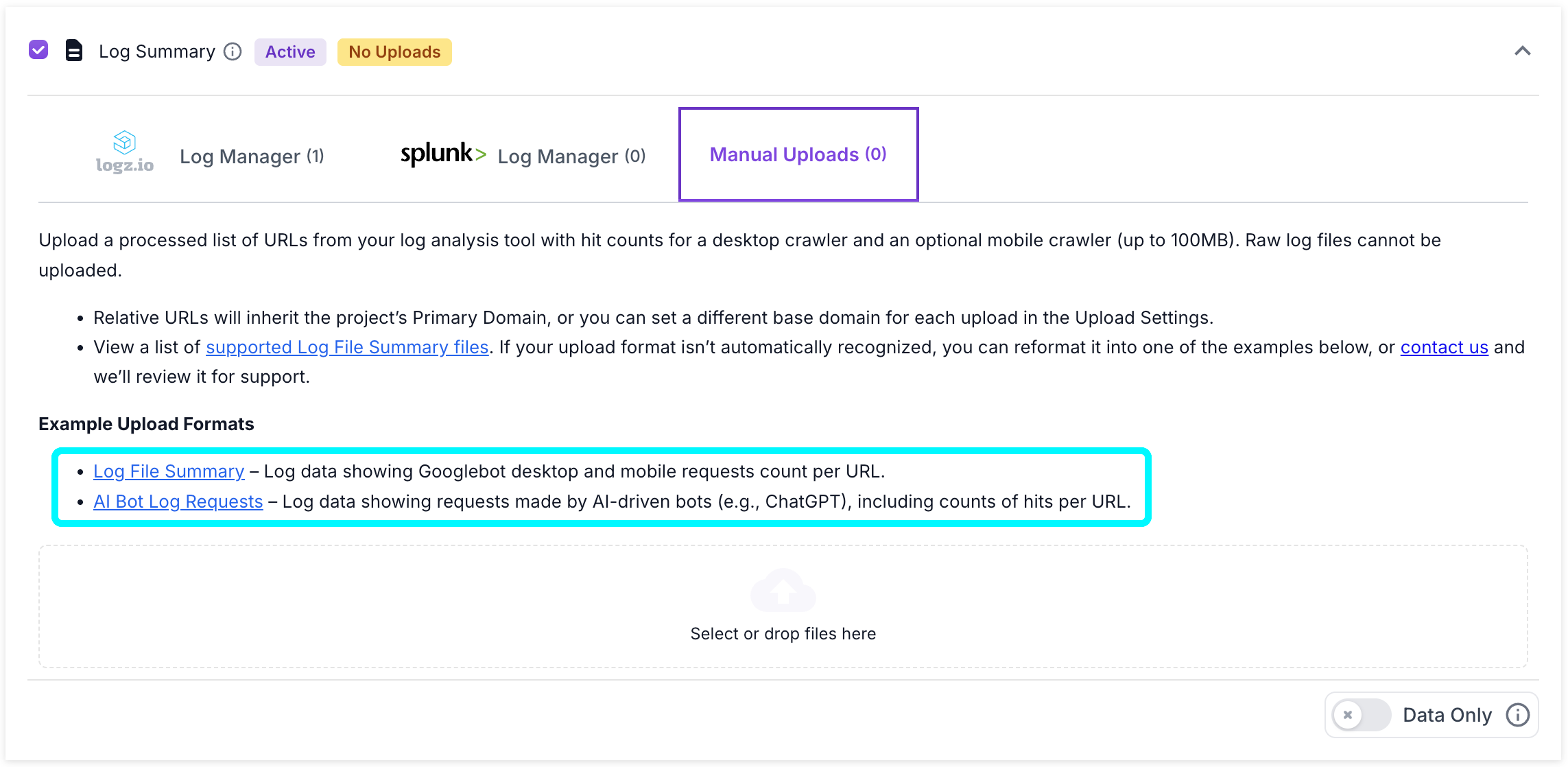Viewport: 1568px width, 767px height.
Task: Click the Splunk logo icon
Action: [442, 154]
